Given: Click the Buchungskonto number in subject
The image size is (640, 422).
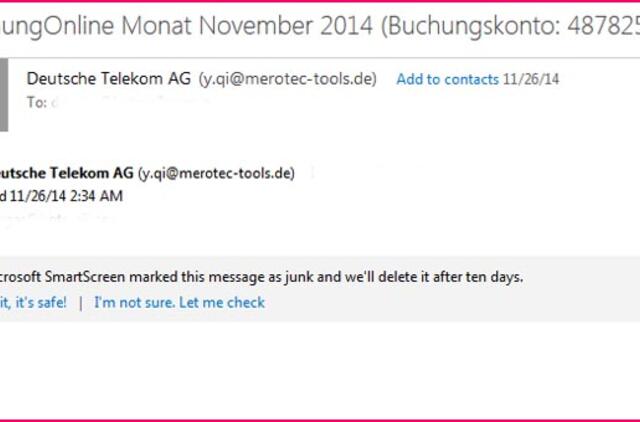Looking at the screenshot, I should [x=602, y=26].
